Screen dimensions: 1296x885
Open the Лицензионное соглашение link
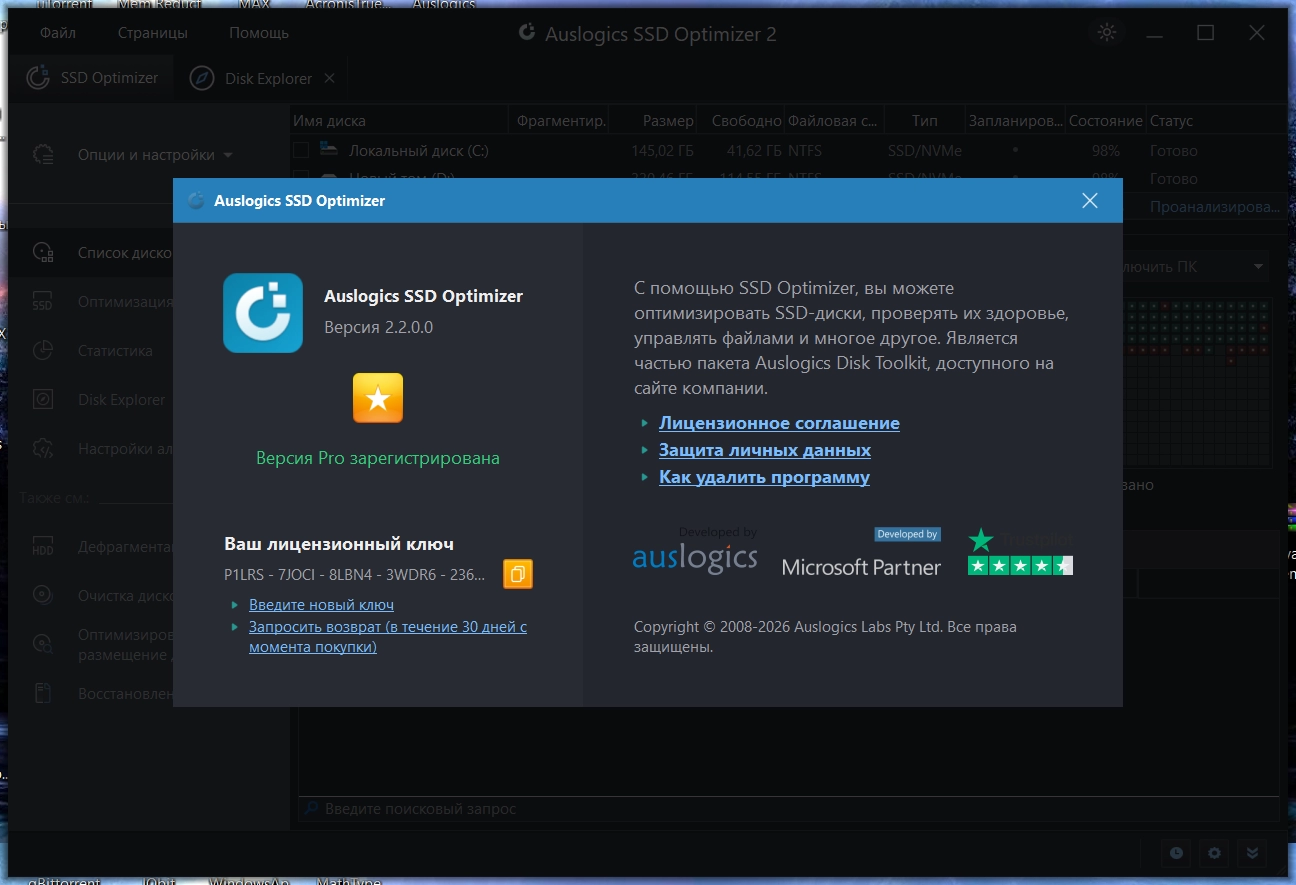click(779, 423)
